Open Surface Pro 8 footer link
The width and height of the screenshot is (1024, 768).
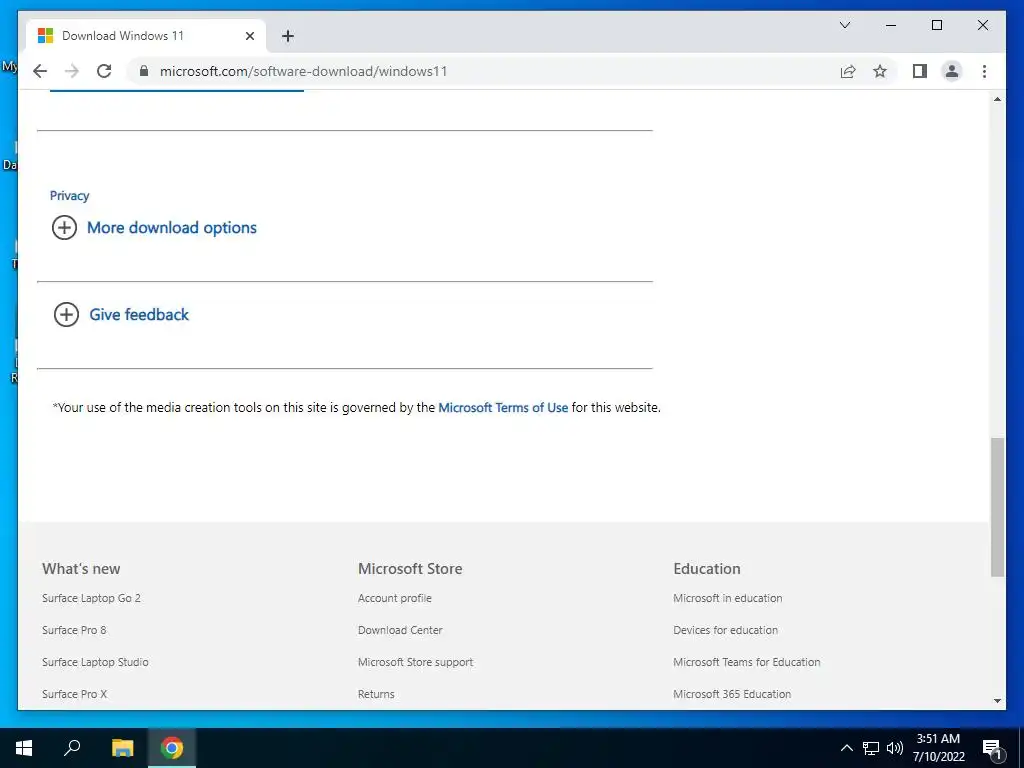(74, 630)
